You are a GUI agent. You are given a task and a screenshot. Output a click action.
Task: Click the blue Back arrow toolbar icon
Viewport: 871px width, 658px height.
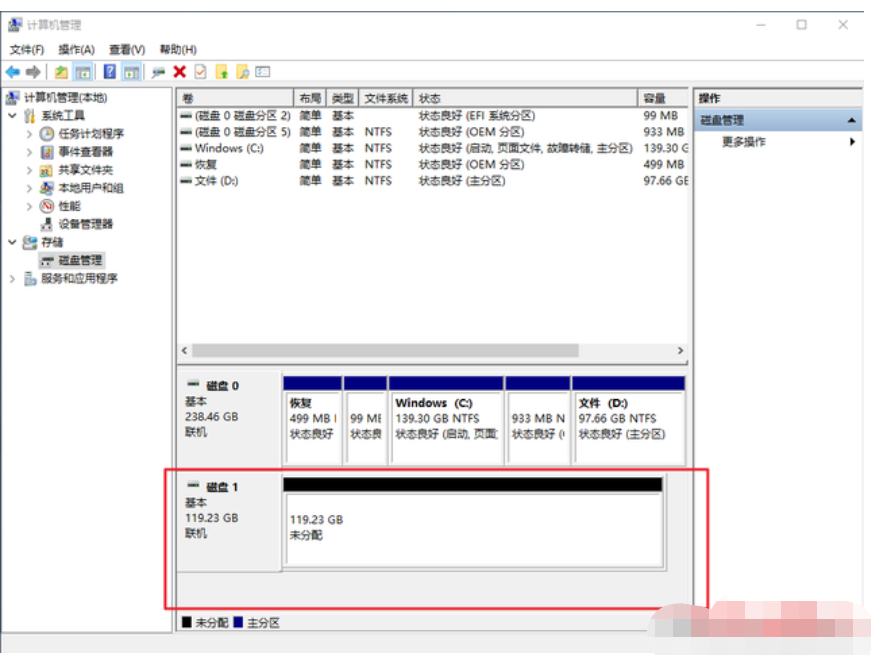[12, 72]
